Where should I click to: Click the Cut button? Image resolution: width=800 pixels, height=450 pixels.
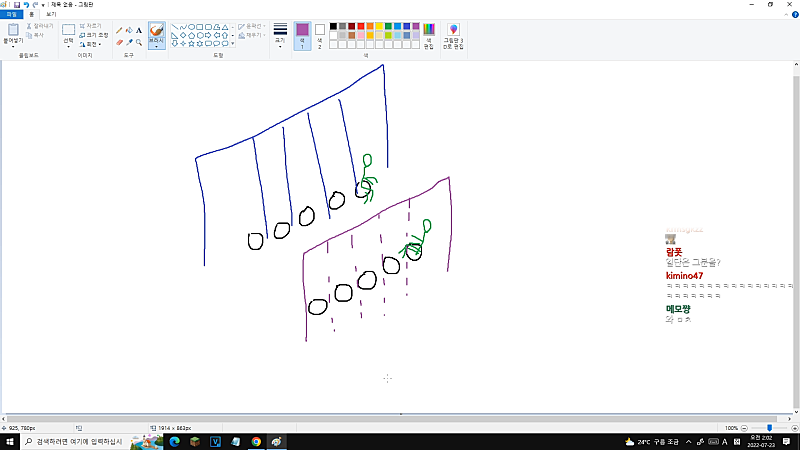(40, 26)
